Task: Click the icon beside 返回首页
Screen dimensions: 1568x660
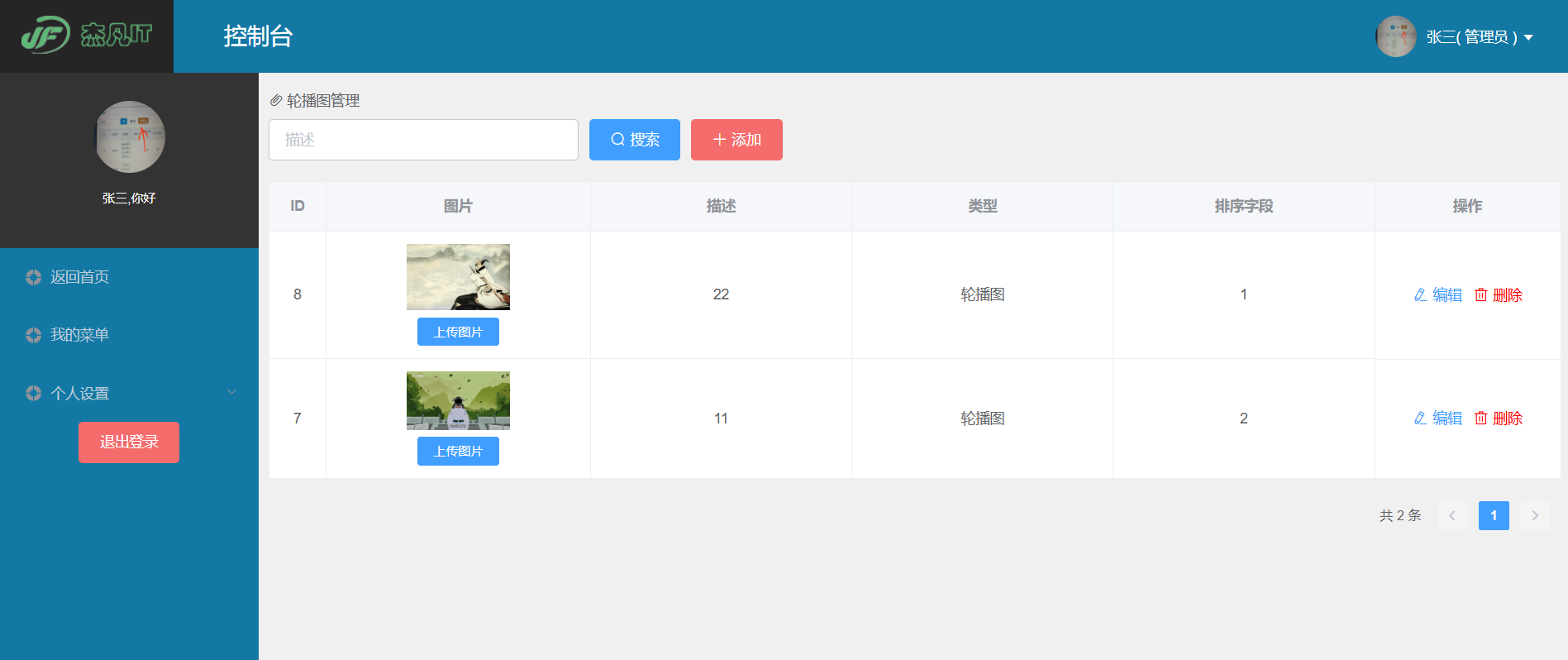Action: pyautogui.click(x=33, y=277)
